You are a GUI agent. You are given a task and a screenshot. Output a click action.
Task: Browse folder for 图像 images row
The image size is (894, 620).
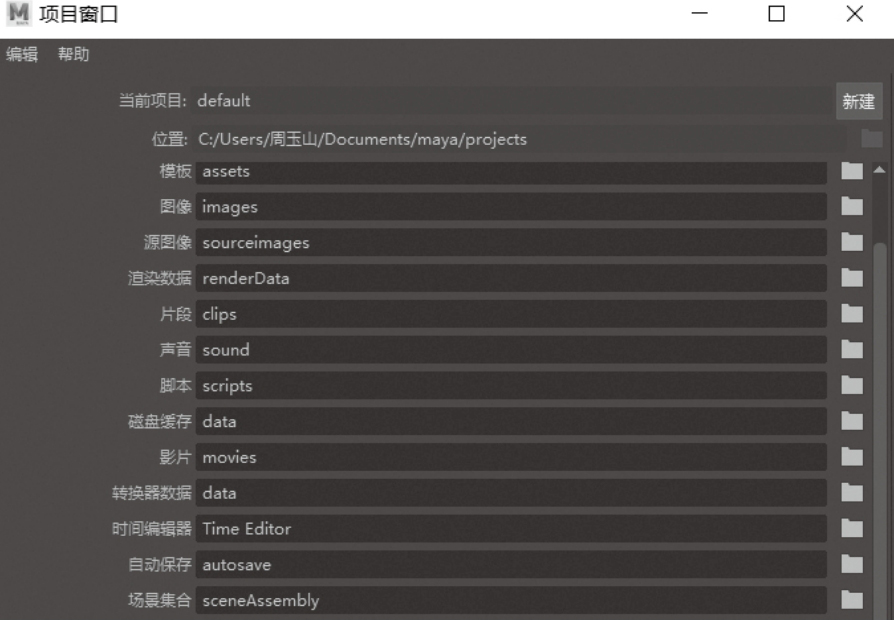pos(852,206)
